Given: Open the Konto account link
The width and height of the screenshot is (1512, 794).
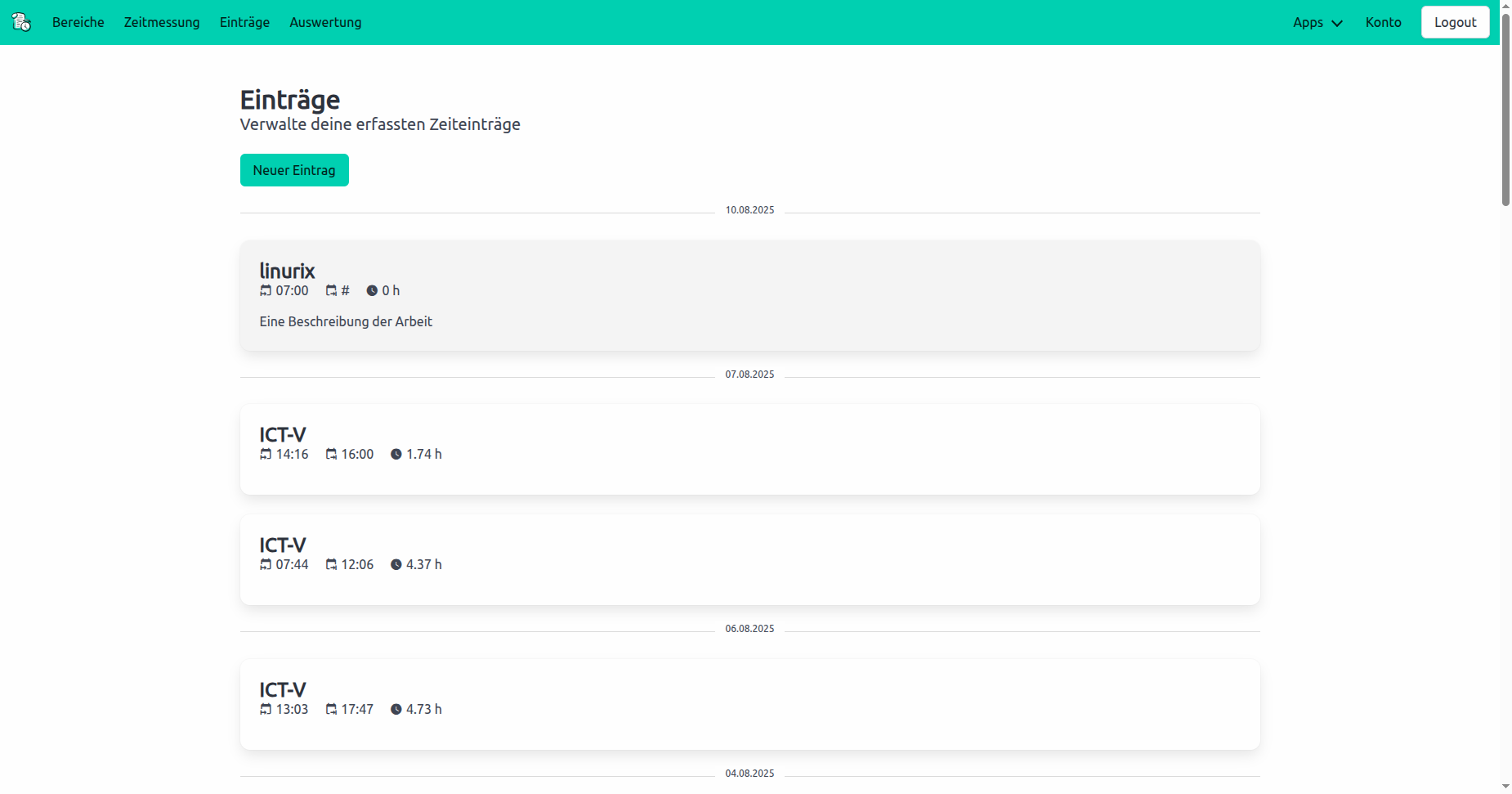Looking at the screenshot, I should (1383, 22).
